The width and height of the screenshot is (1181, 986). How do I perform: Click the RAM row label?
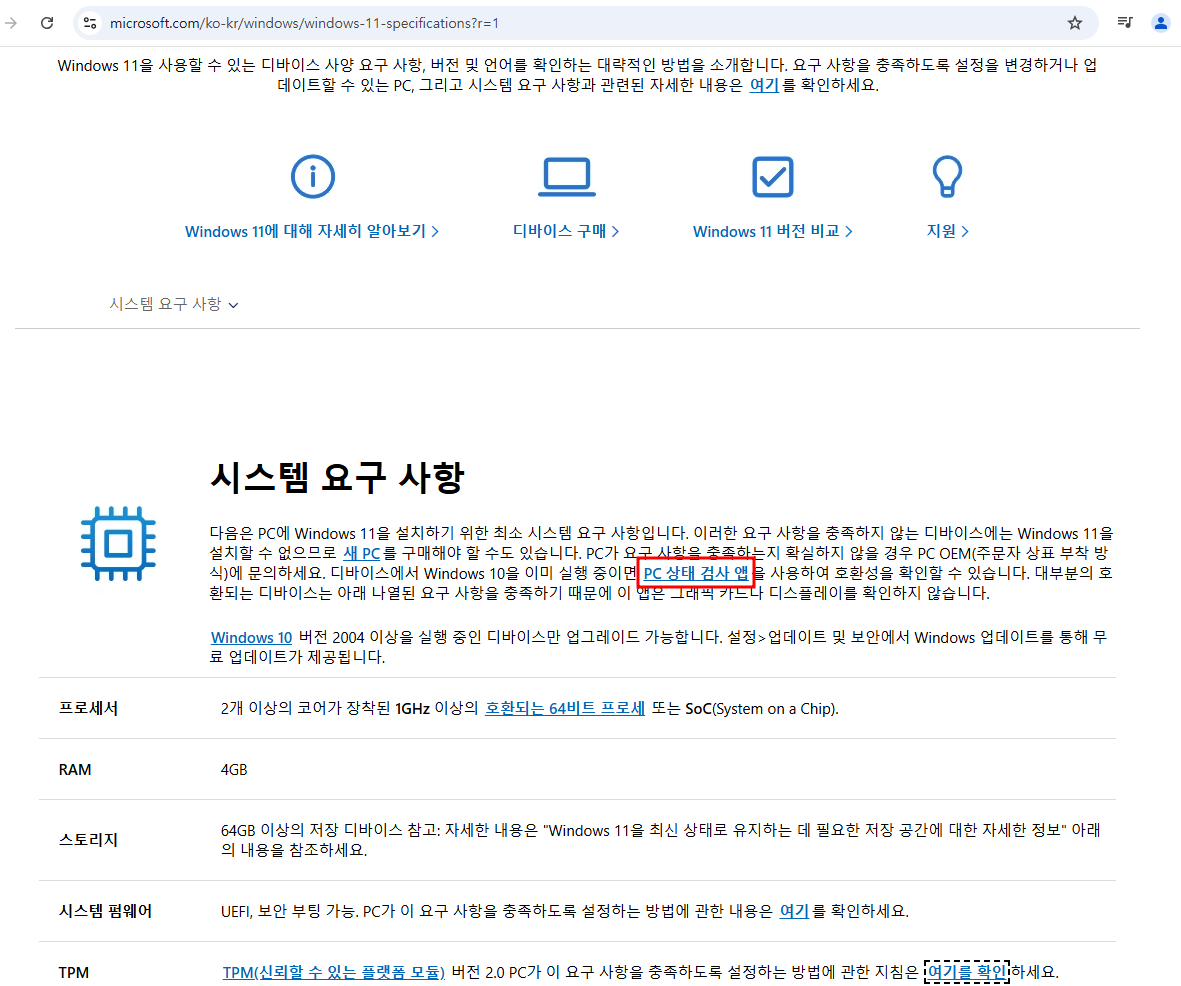[x=75, y=769]
